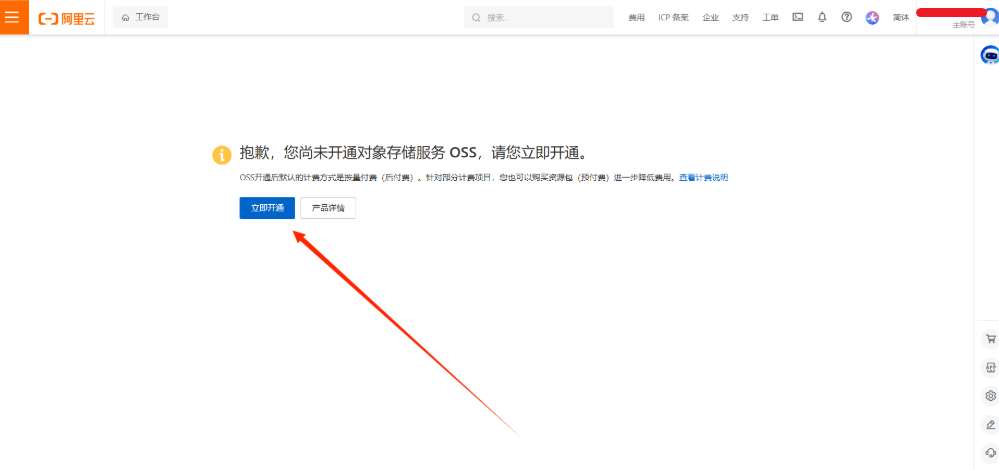Open the orange hamburger navigation menu
Screen dimensions: 999x470
pyautogui.click(x=13, y=17)
